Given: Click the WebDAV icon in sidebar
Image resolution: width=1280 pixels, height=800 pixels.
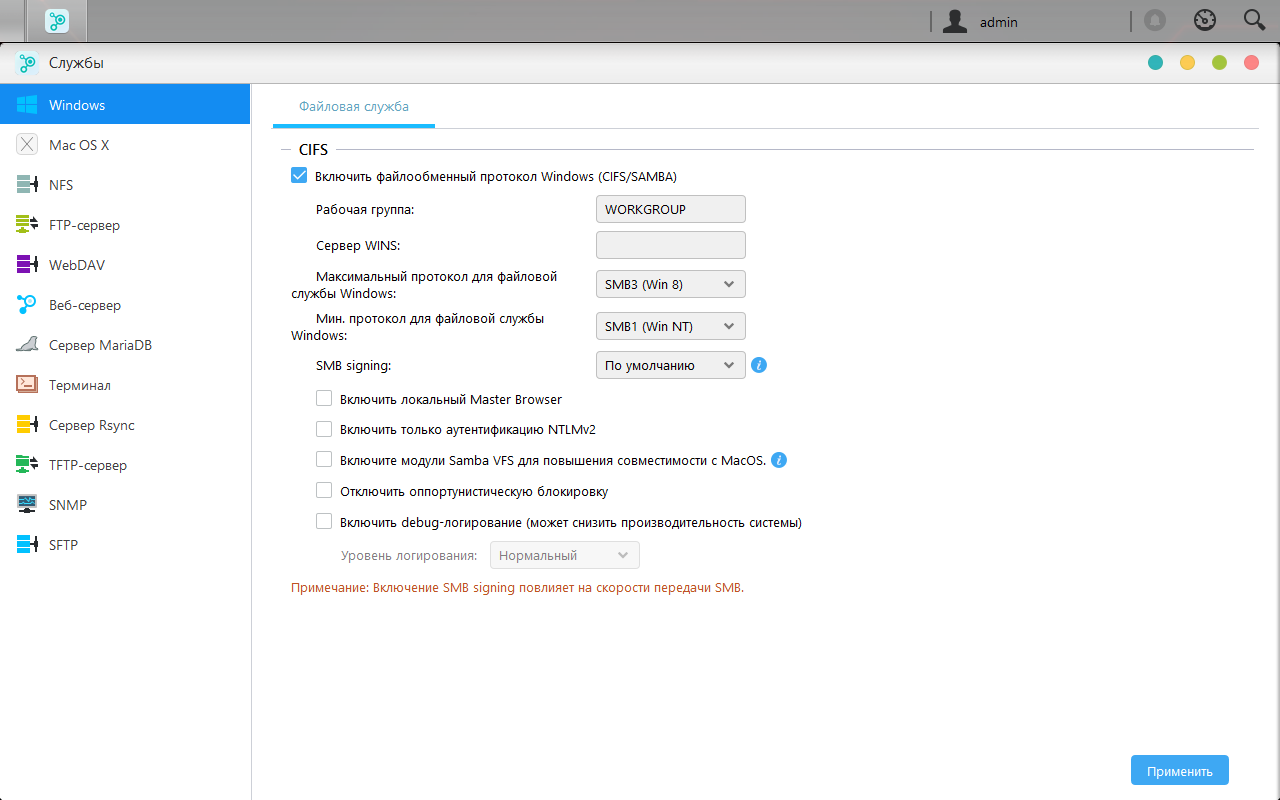Looking at the screenshot, I should coord(27,265).
